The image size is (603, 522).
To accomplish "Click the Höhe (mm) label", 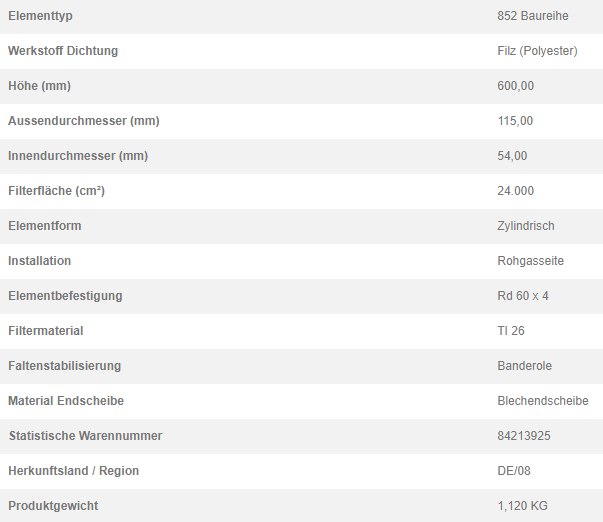I will pos(40,86).
